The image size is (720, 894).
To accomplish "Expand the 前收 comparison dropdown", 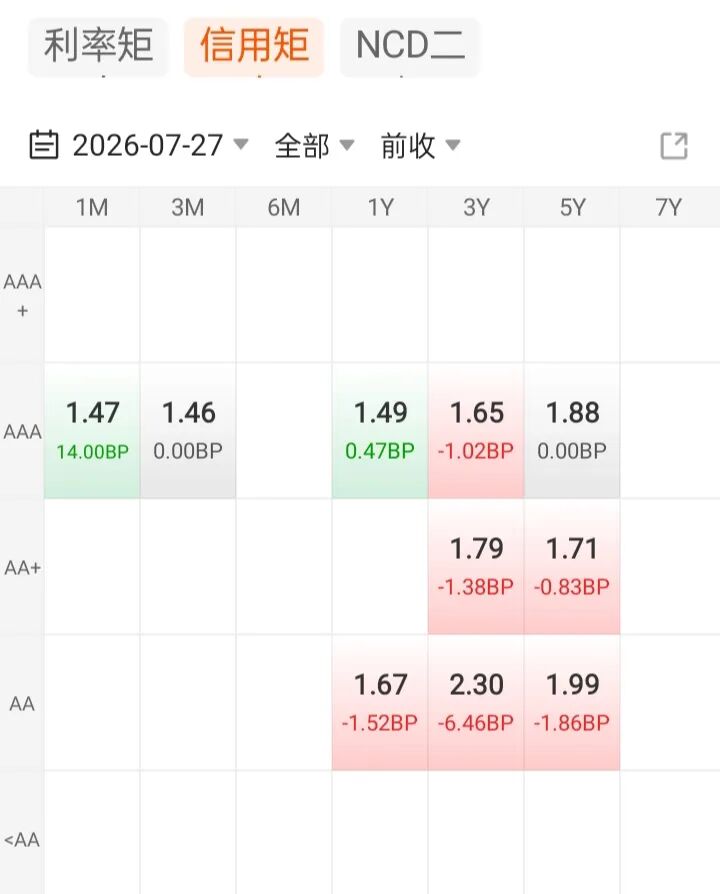I will click(420, 145).
